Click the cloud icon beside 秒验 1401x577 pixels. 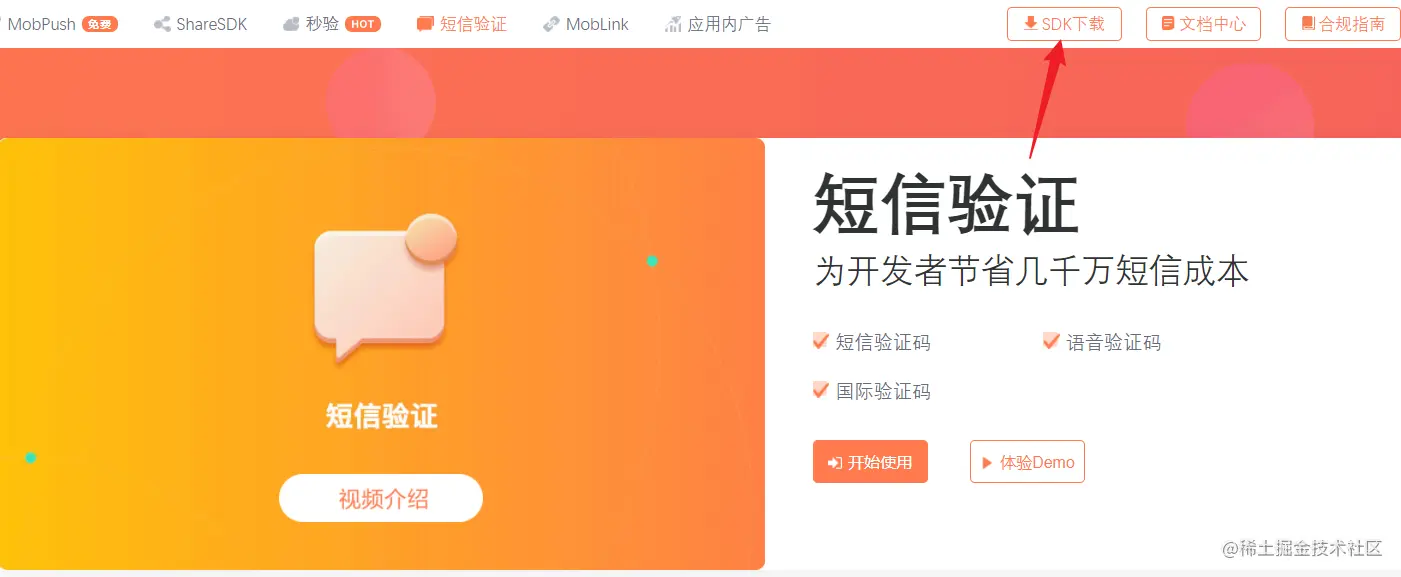coord(291,24)
